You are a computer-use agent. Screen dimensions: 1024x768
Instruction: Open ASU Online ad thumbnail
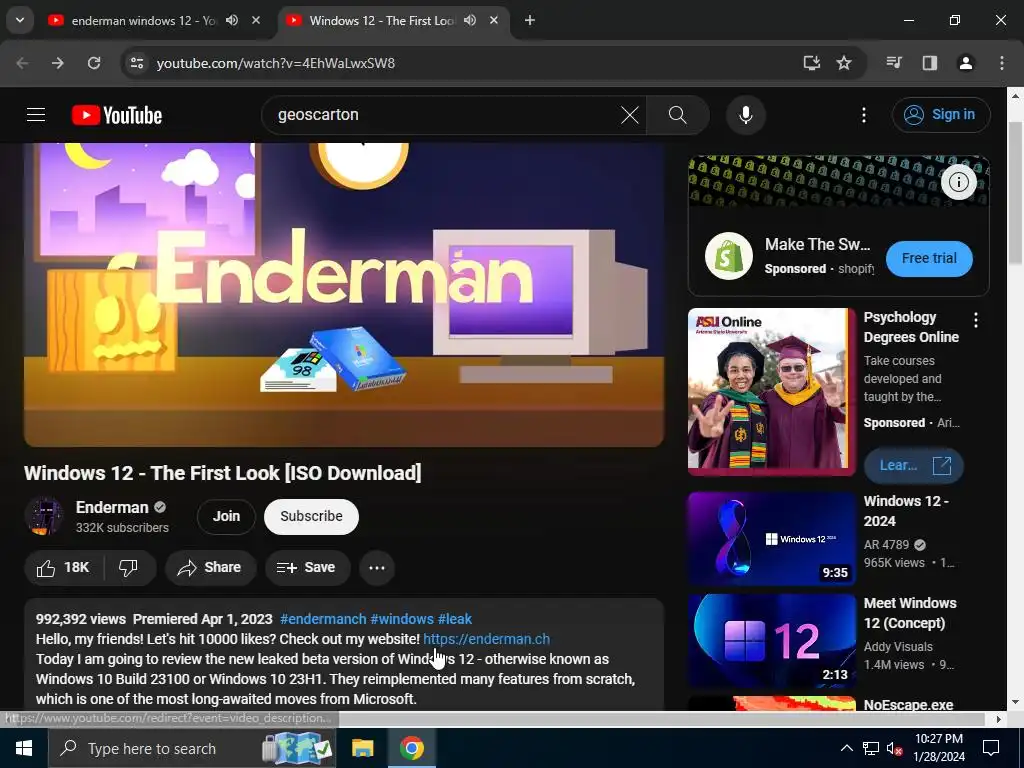tap(771, 392)
